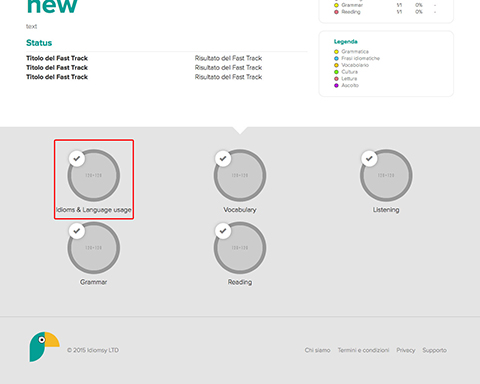Click the Idioms & Language usage label
Image resolution: width=480 pixels, height=384 pixels.
click(94, 210)
